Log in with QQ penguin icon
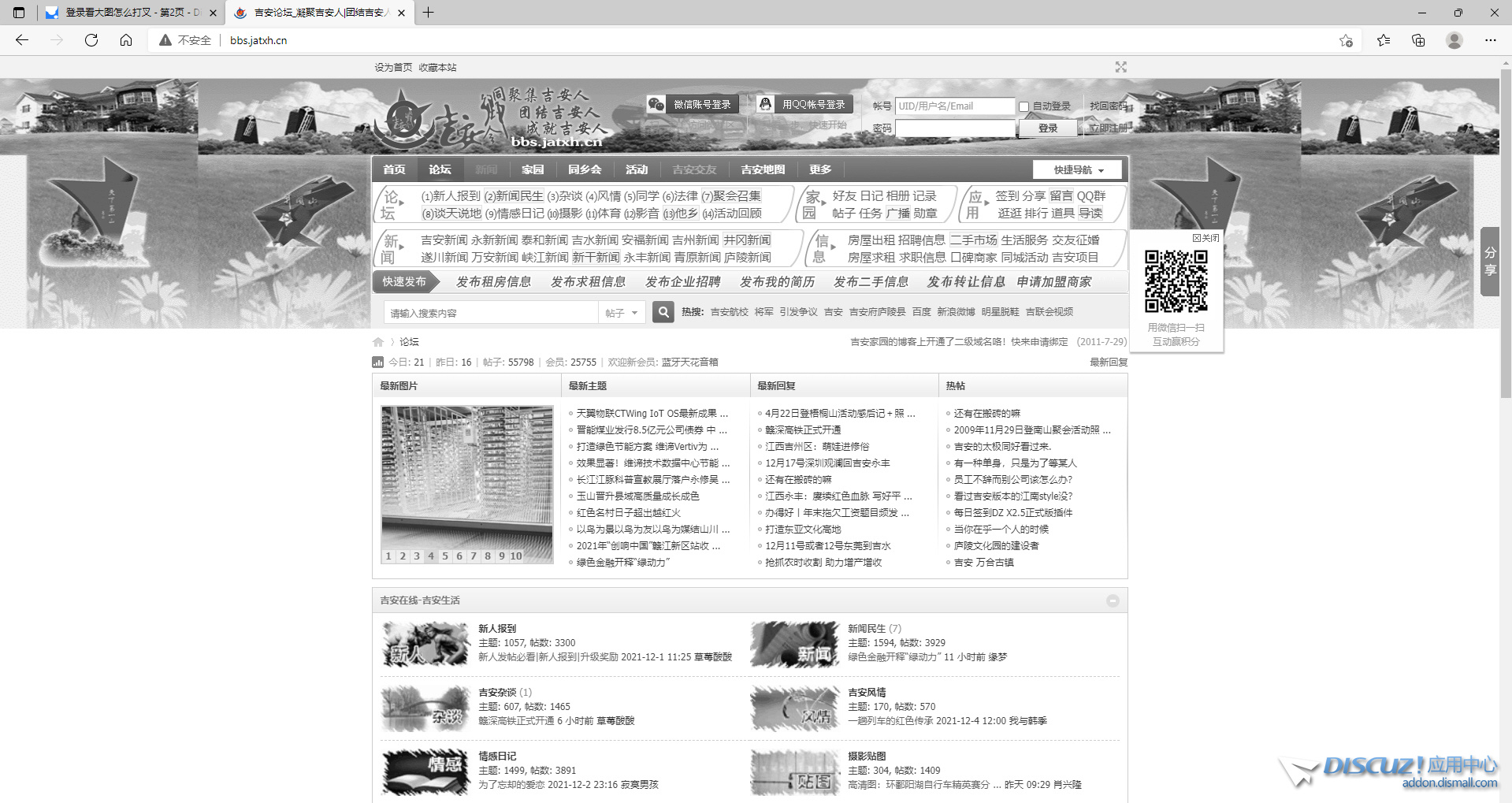This screenshot has height=803, width=1512. 765,104
